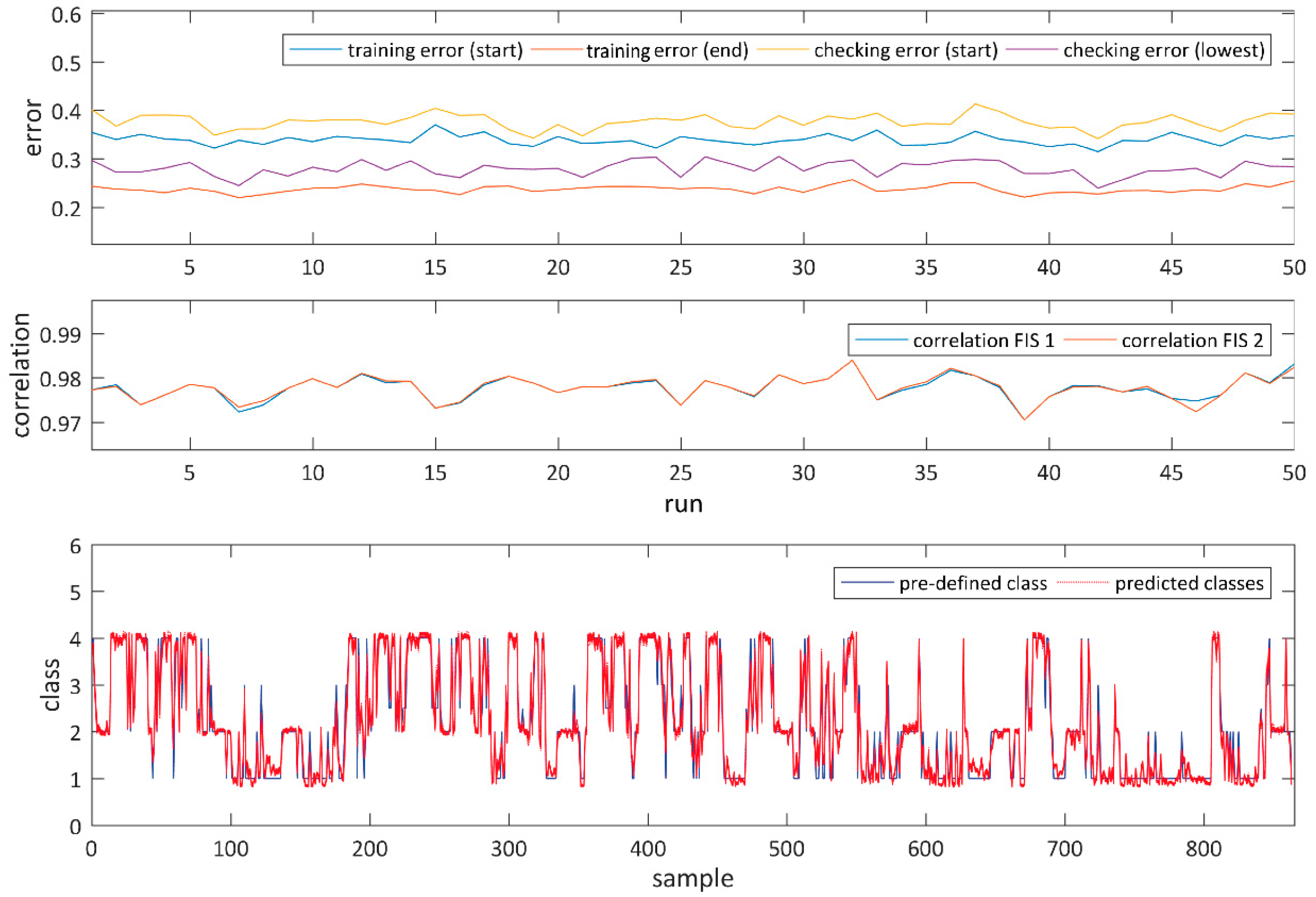The width and height of the screenshot is (1316, 897).
Task: Click tick label 25 under the error plot
Action: coord(680,267)
